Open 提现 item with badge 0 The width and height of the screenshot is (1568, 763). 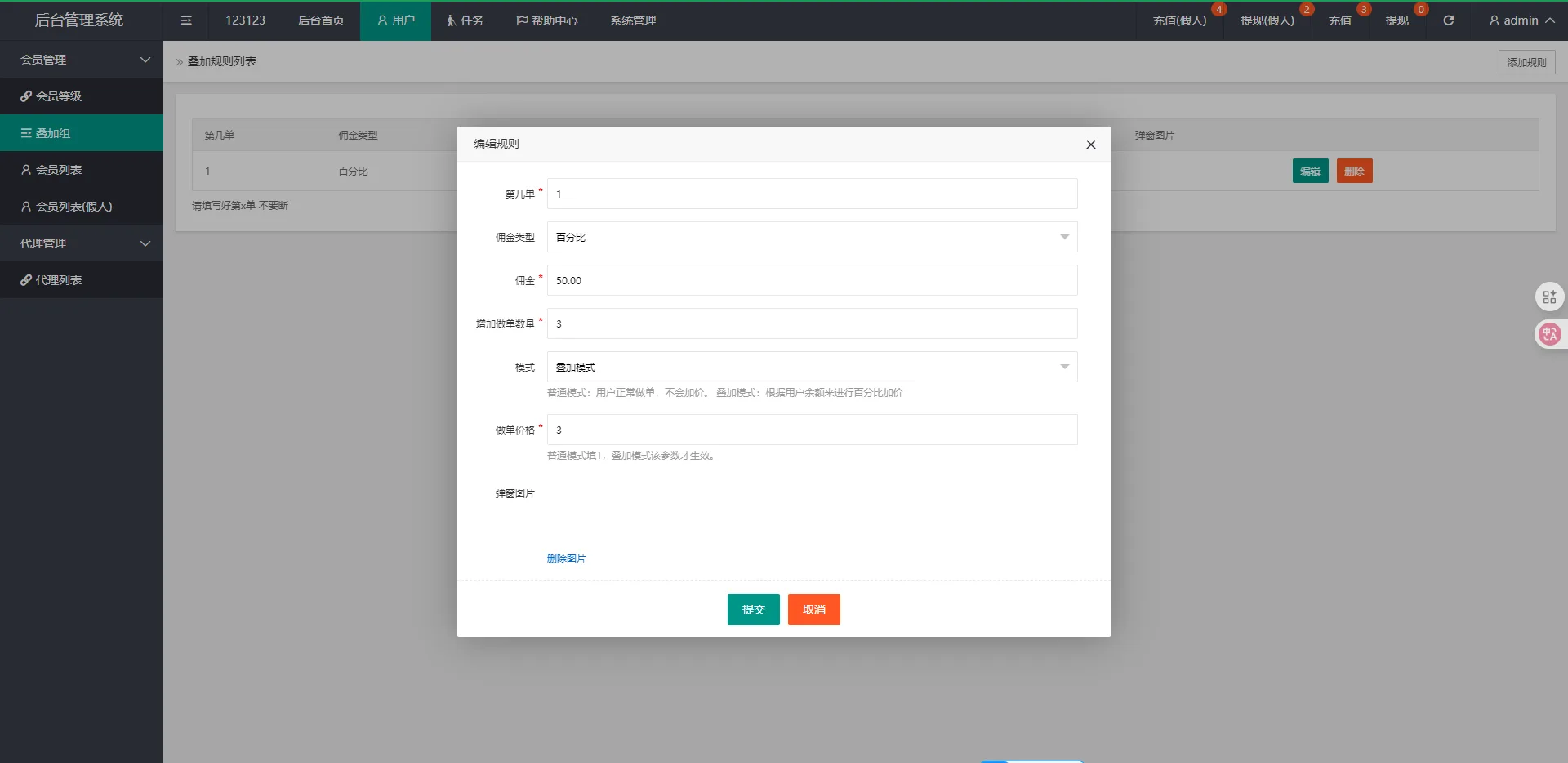coord(1396,20)
